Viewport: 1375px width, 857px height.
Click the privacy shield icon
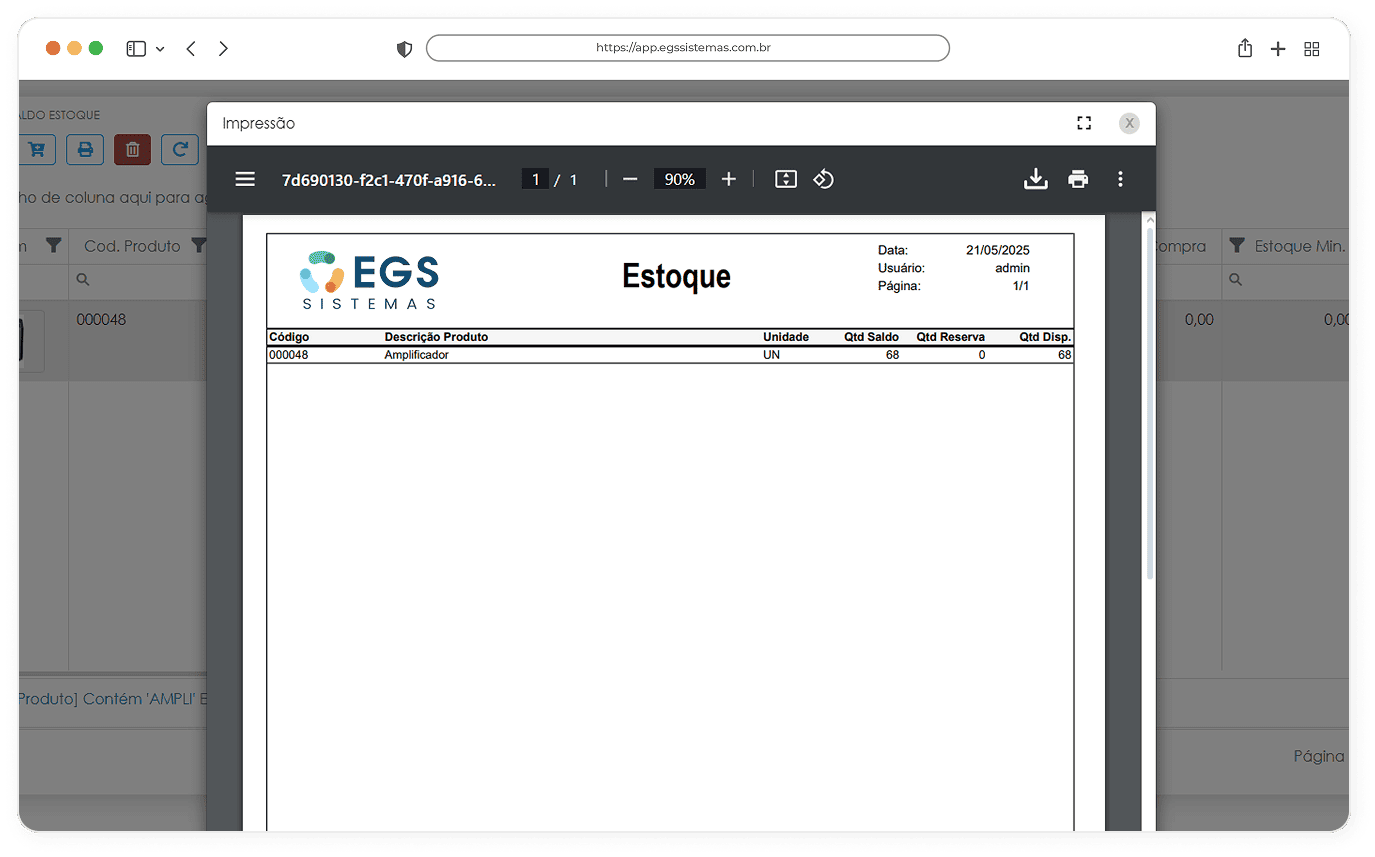click(404, 48)
